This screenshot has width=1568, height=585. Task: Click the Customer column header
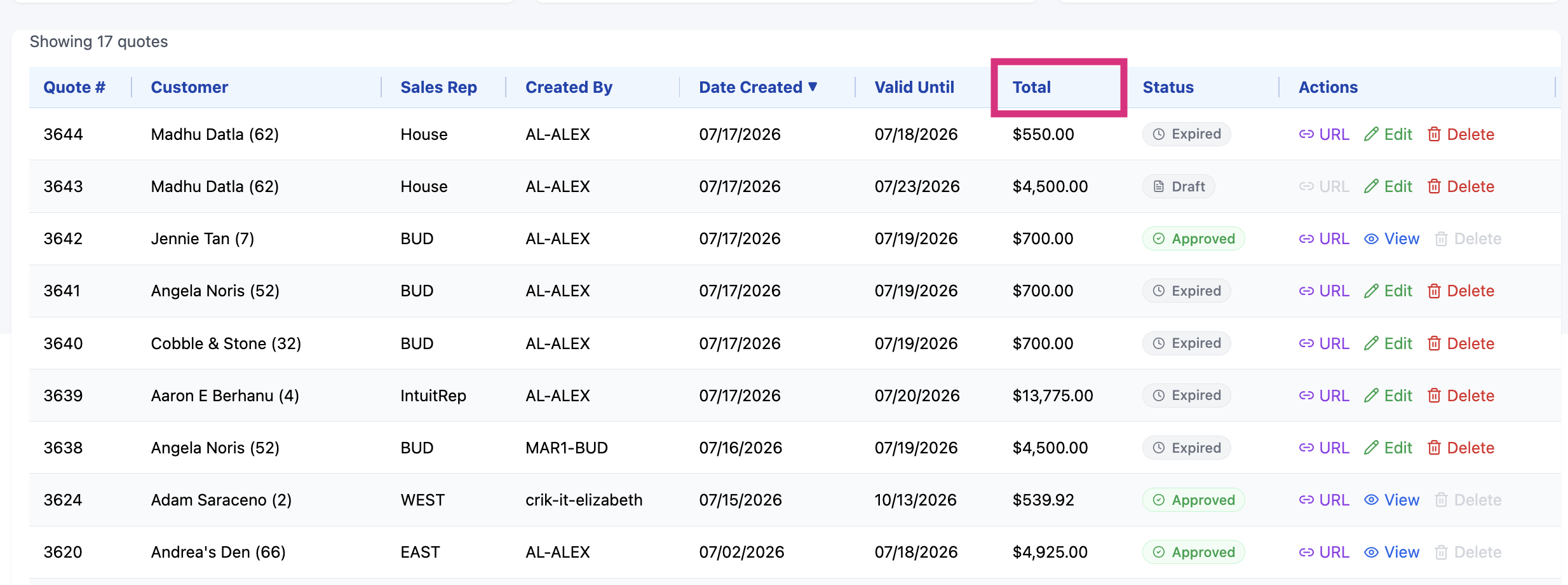coord(189,87)
